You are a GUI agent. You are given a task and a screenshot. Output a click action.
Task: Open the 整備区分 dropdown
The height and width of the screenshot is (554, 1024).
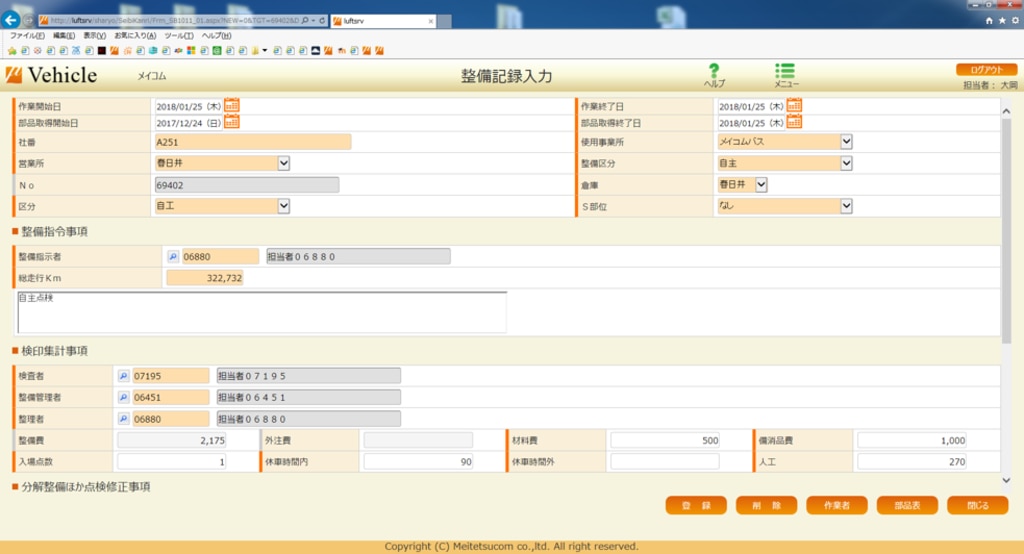pos(846,163)
